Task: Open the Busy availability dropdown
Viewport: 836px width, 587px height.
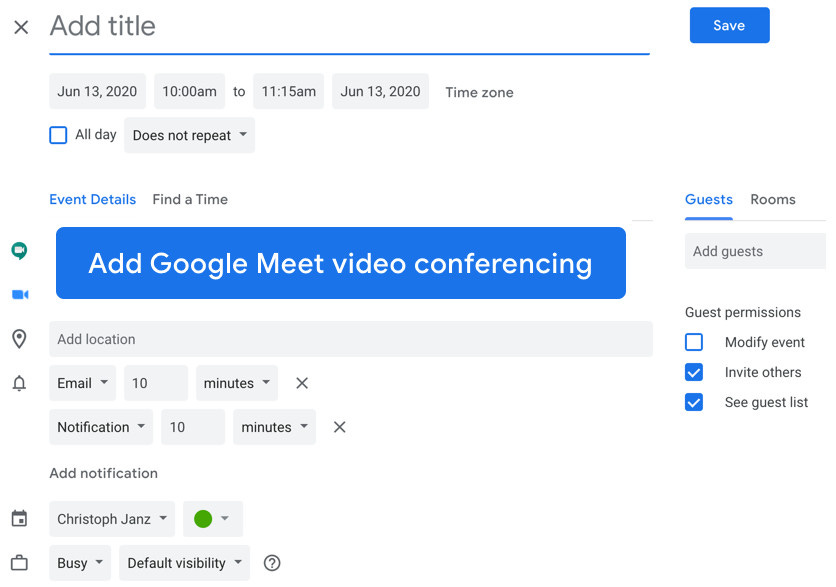Action: click(x=80, y=563)
